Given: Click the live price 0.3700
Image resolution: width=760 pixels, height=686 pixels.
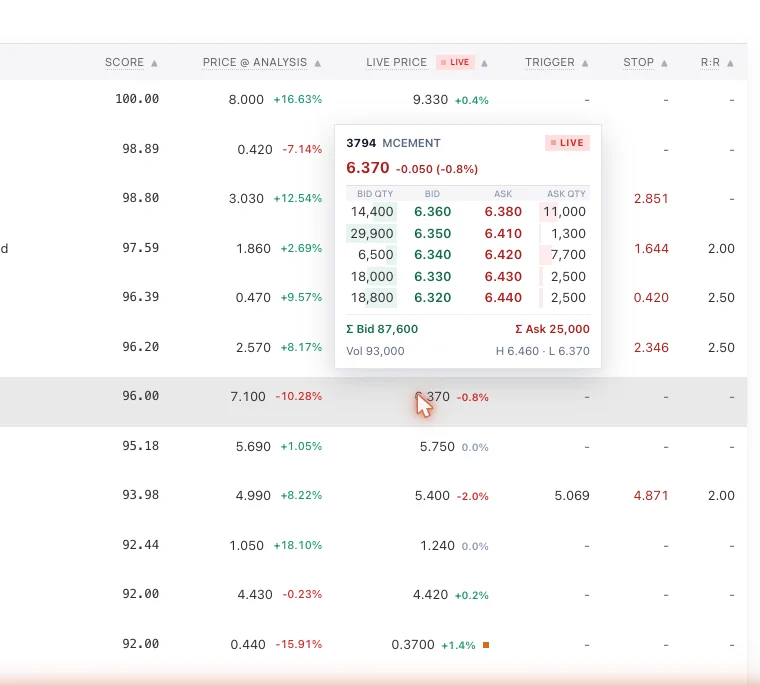Looking at the screenshot, I should [x=412, y=644].
